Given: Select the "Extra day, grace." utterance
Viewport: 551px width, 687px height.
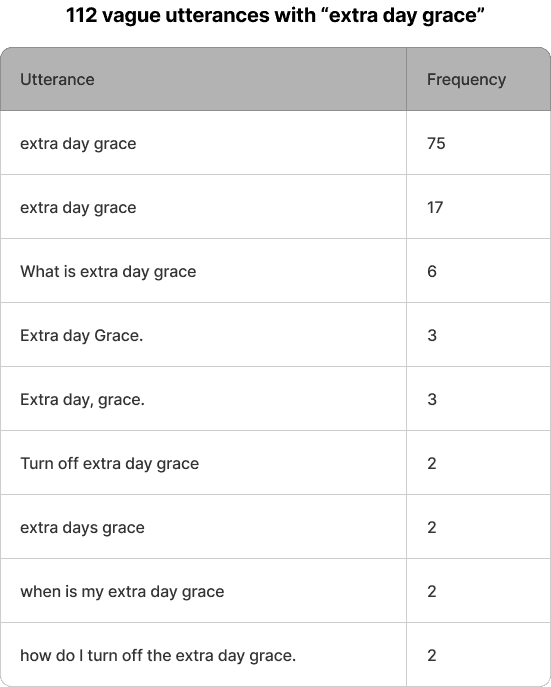Looking at the screenshot, I should coord(82,400).
